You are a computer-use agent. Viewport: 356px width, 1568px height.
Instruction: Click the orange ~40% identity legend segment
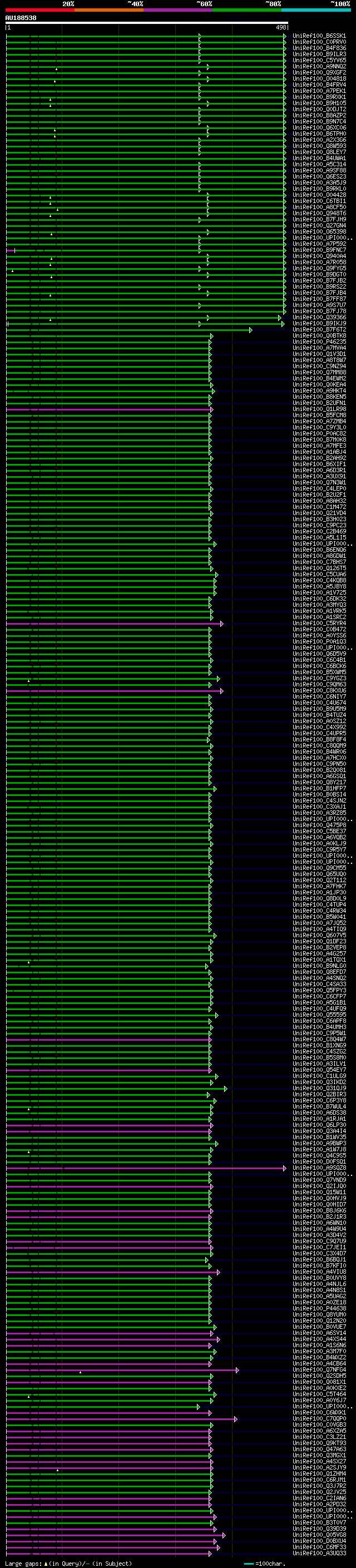point(109,10)
